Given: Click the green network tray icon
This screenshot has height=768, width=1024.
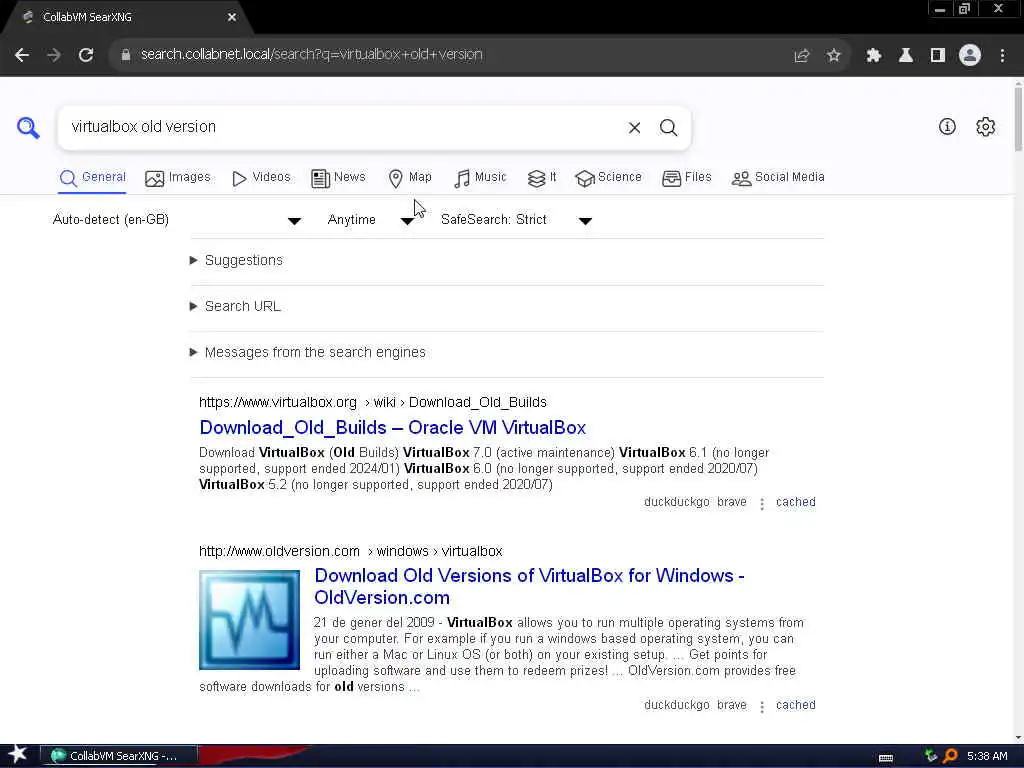Looking at the screenshot, I should coord(931,756).
